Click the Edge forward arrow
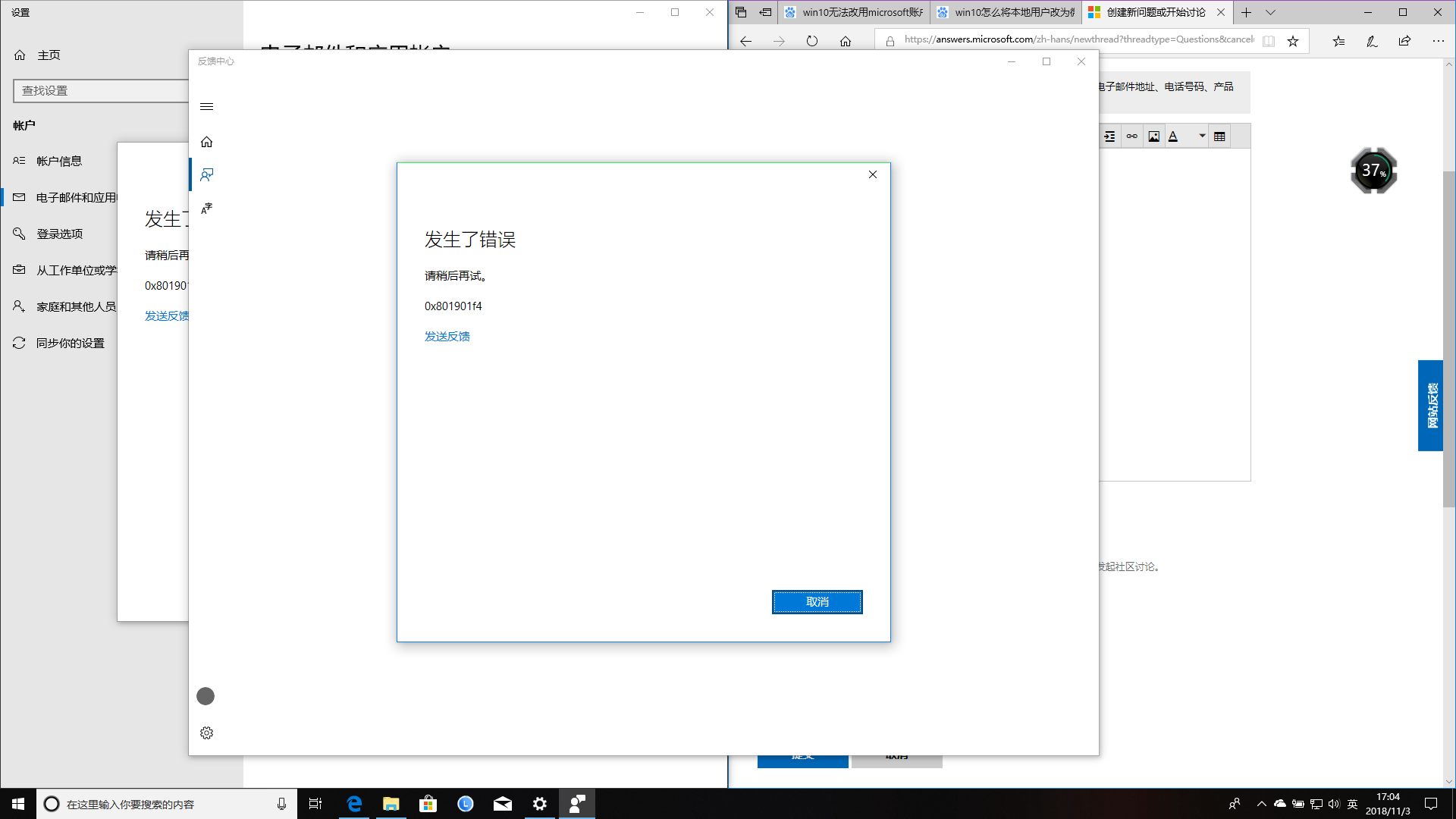This screenshot has width=1456, height=819. (x=779, y=41)
